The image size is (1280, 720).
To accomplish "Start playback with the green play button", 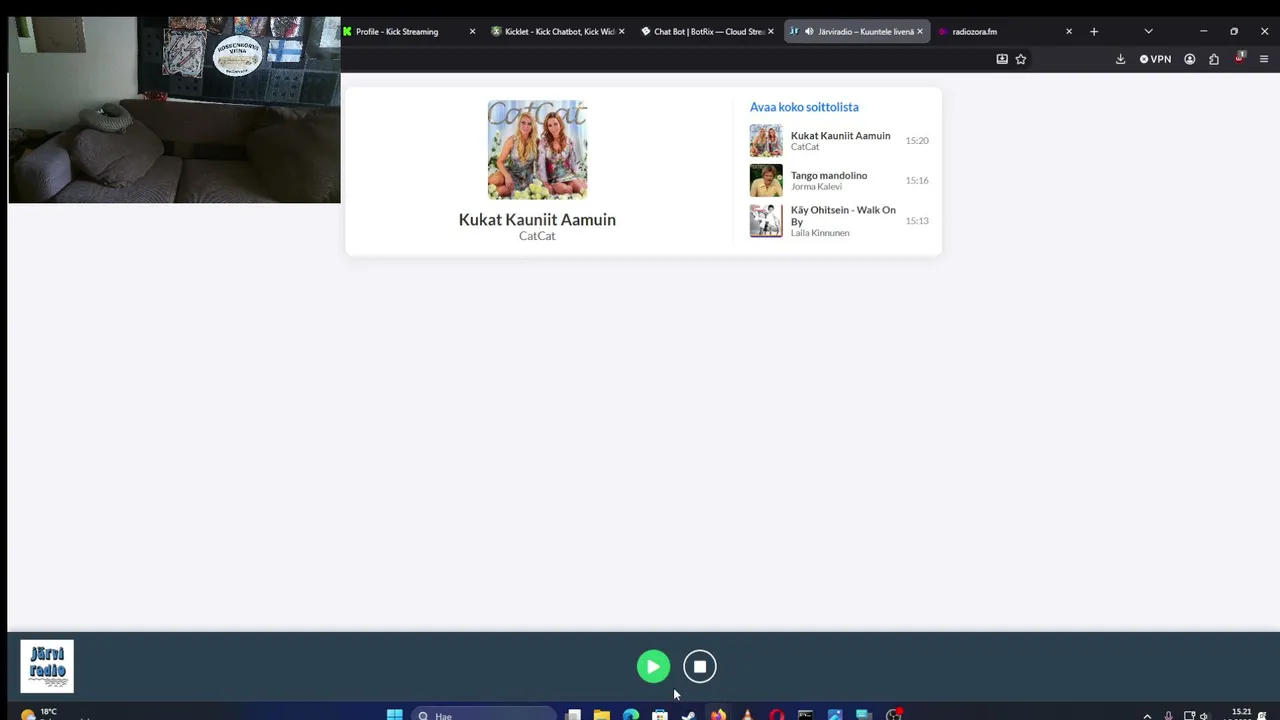I will (x=653, y=667).
